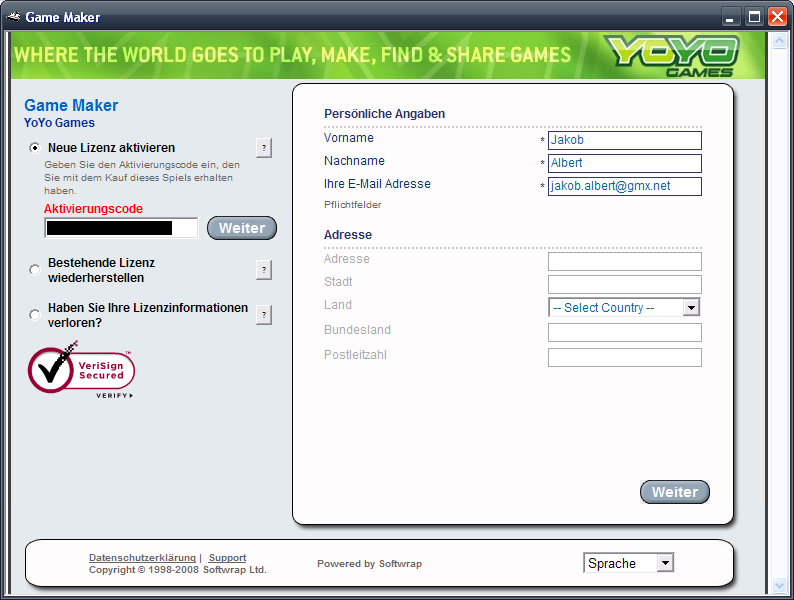This screenshot has height=600, width=794.
Task: Click the Game Maker title bar icon
Action: click(x=13, y=17)
